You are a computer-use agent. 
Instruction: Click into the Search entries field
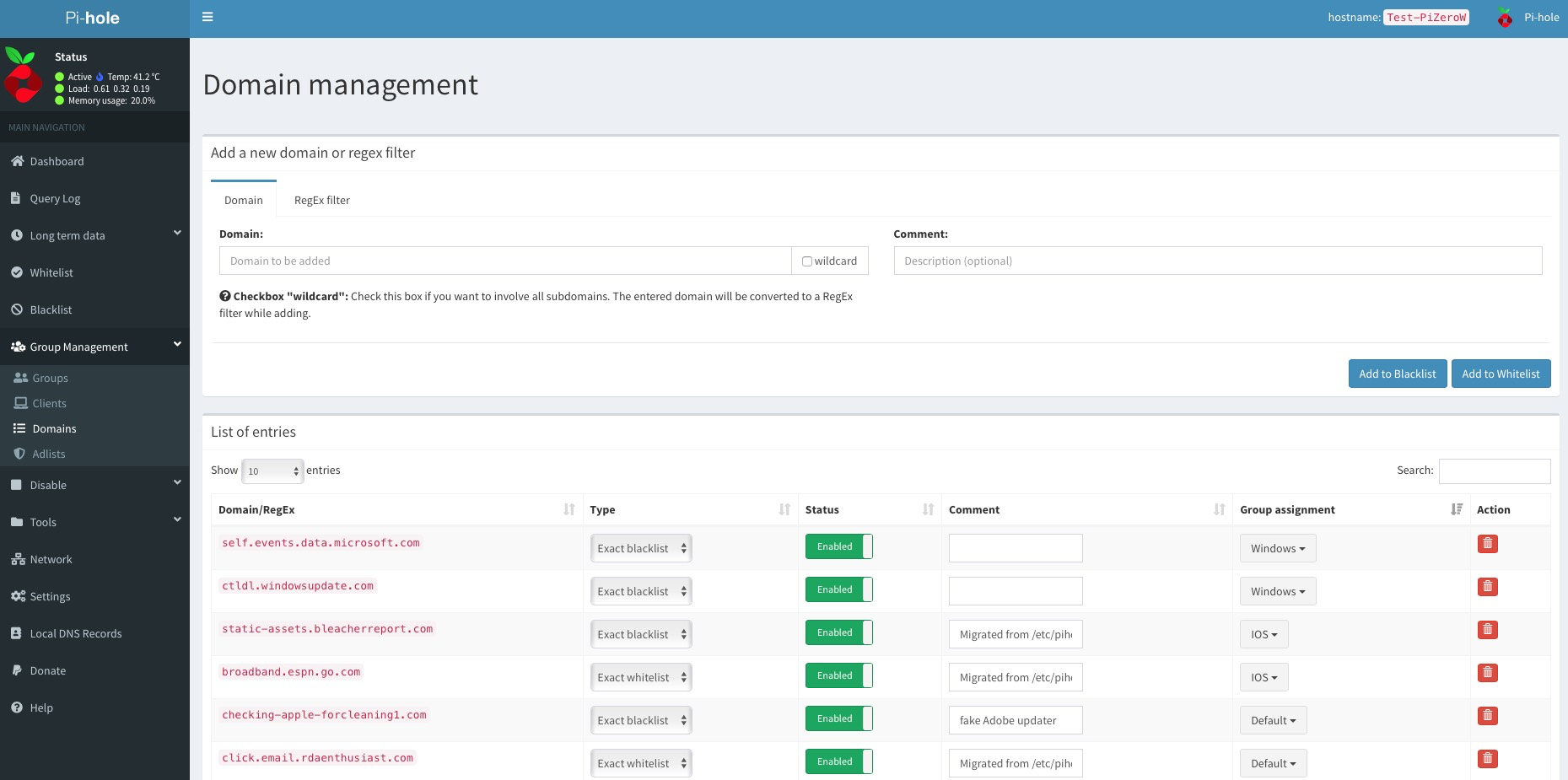coord(1494,471)
